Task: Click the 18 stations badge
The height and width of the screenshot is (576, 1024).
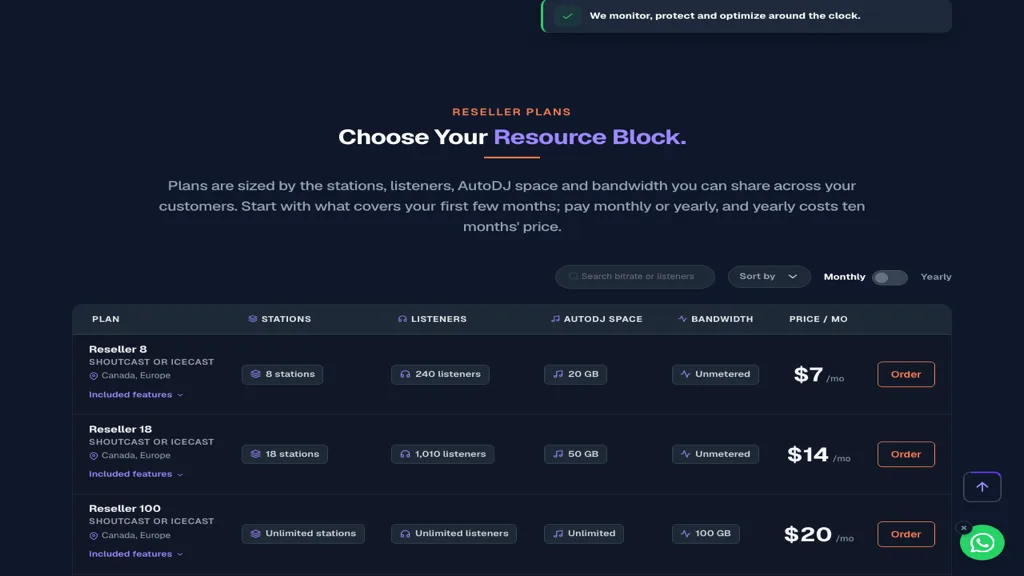Action: (x=285, y=454)
